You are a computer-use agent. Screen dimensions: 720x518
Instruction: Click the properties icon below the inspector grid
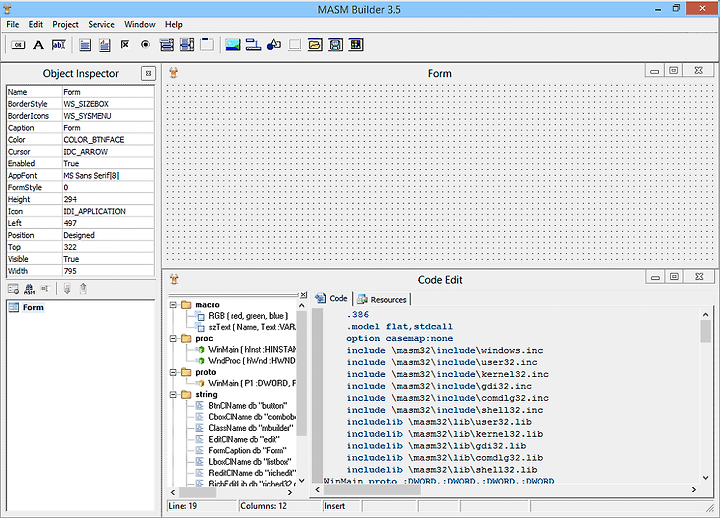(x=13, y=289)
